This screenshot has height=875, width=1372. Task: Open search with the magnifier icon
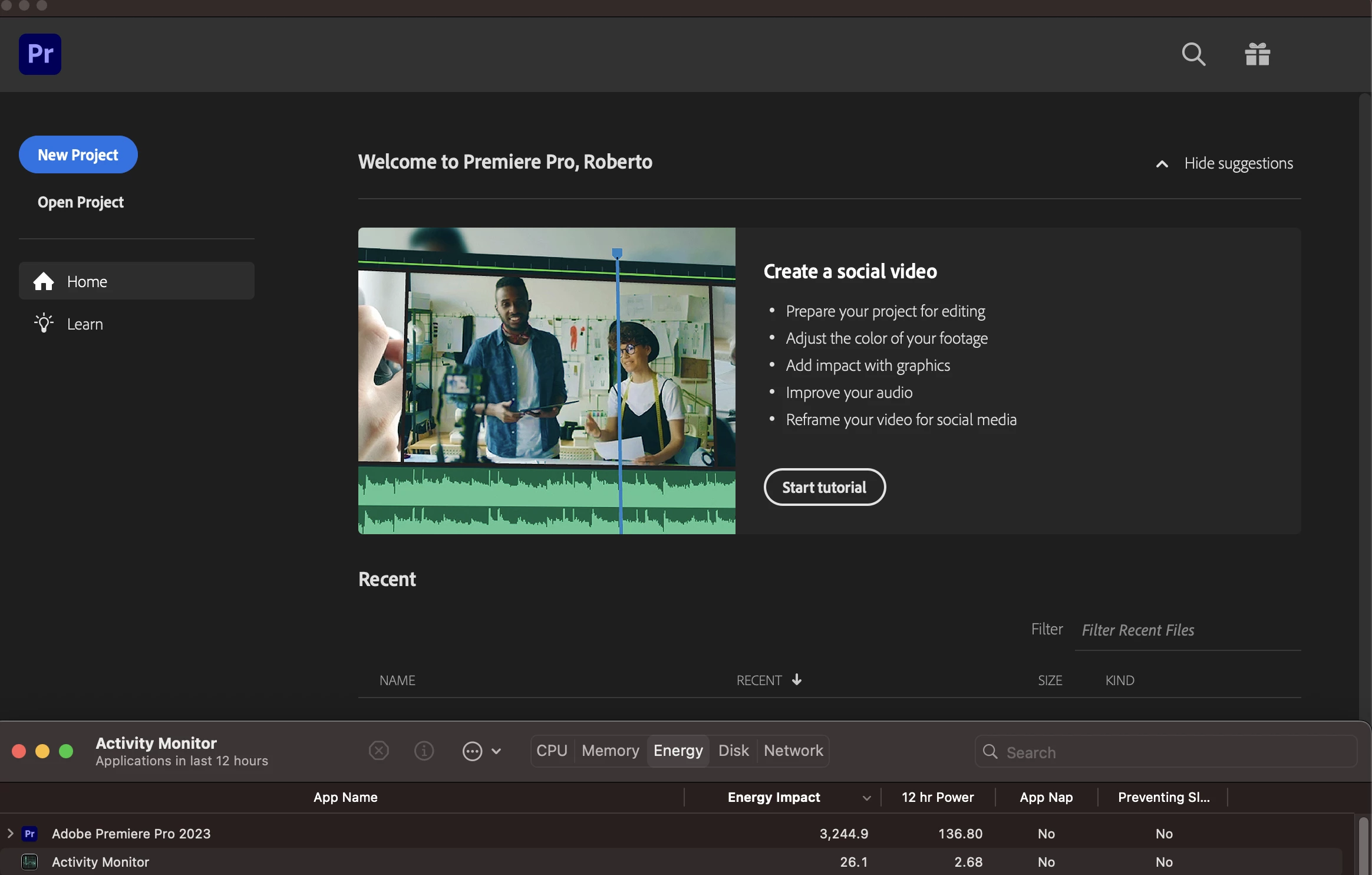coord(1193,54)
